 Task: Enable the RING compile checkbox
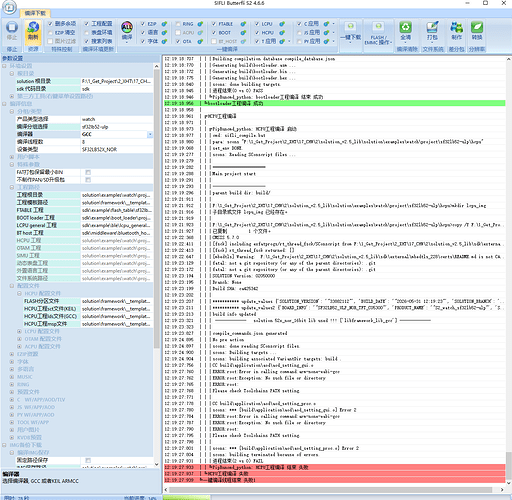pos(178,24)
